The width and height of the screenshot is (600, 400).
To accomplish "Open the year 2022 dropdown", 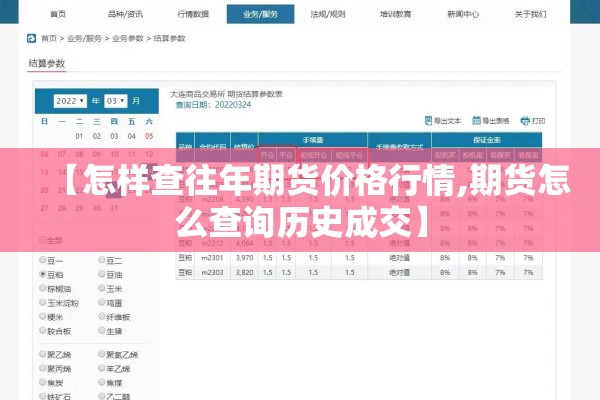I will click(70, 101).
